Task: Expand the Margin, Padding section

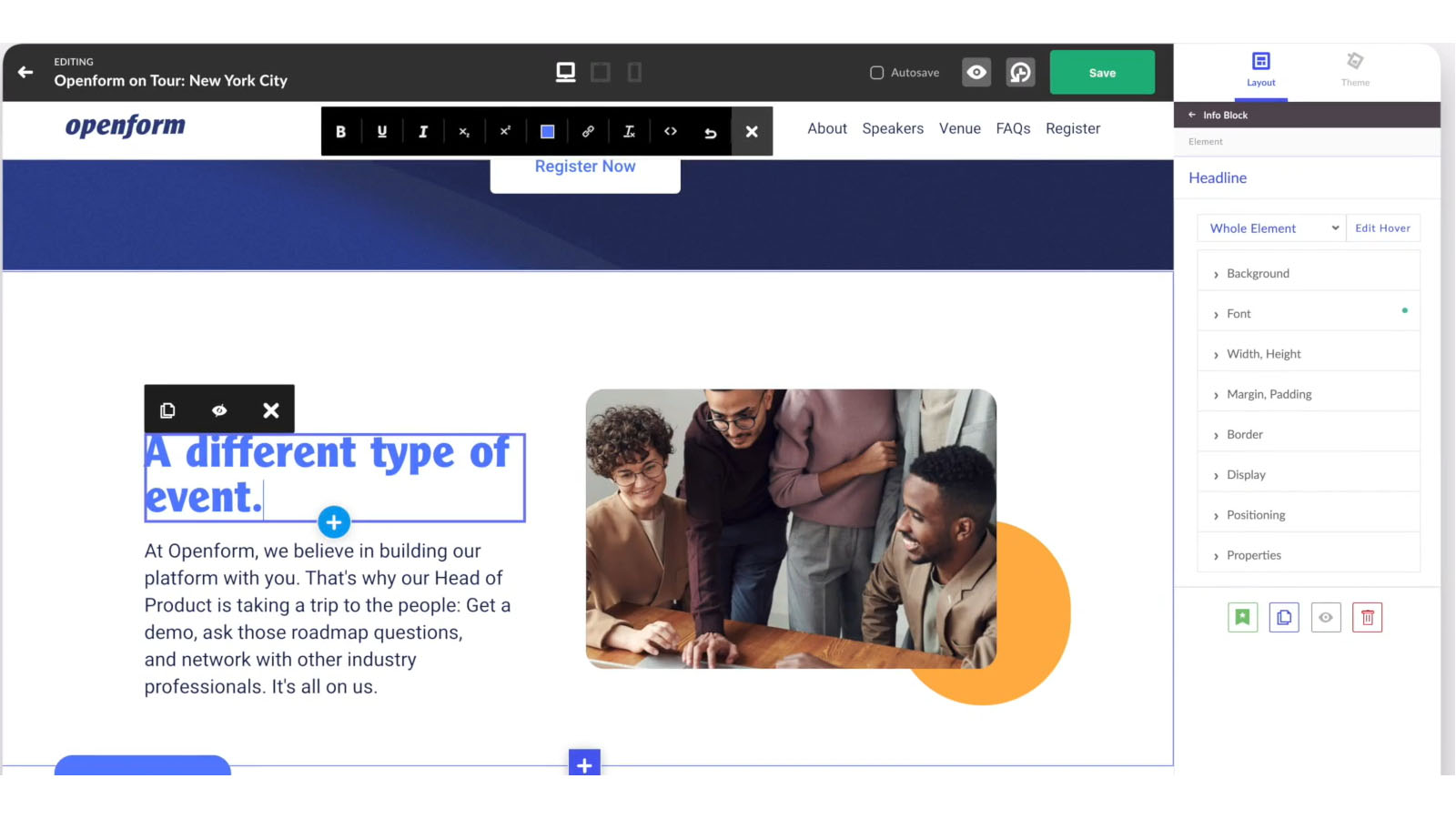Action: pyautogui.click(x=1269, y=394)
